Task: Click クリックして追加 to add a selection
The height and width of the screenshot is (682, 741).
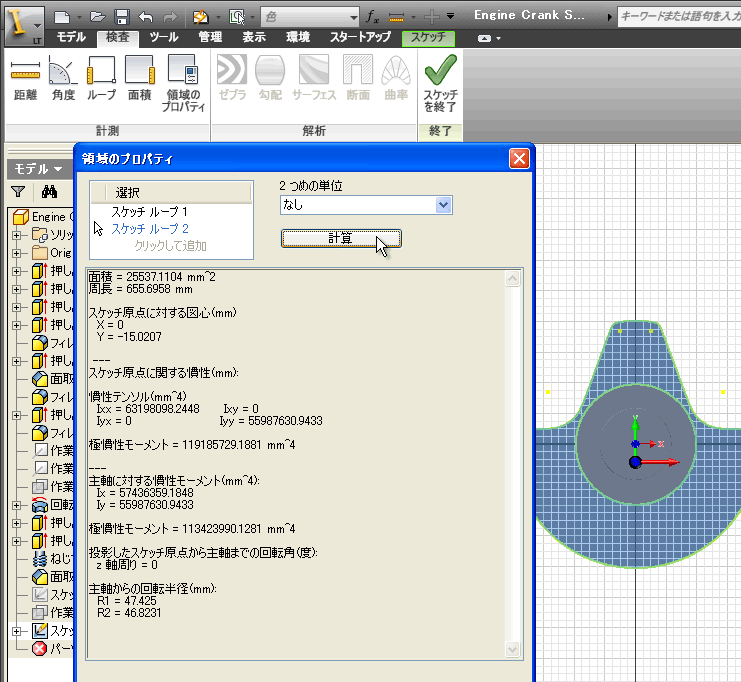Action: 170,245
